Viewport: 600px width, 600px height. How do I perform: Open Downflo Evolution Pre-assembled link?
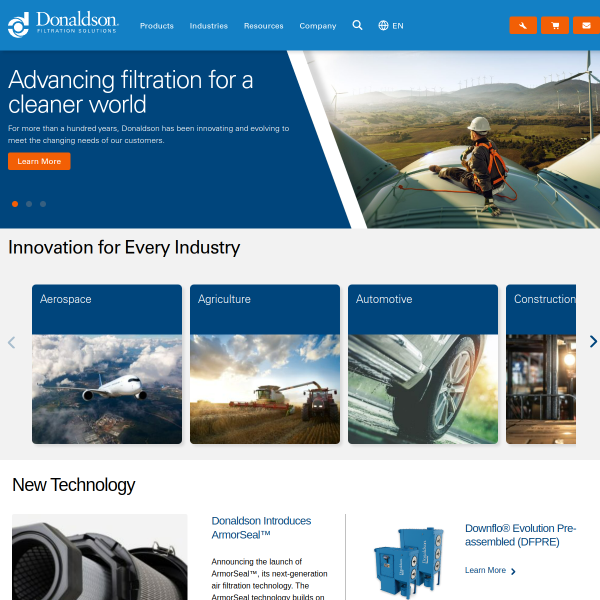520,535
